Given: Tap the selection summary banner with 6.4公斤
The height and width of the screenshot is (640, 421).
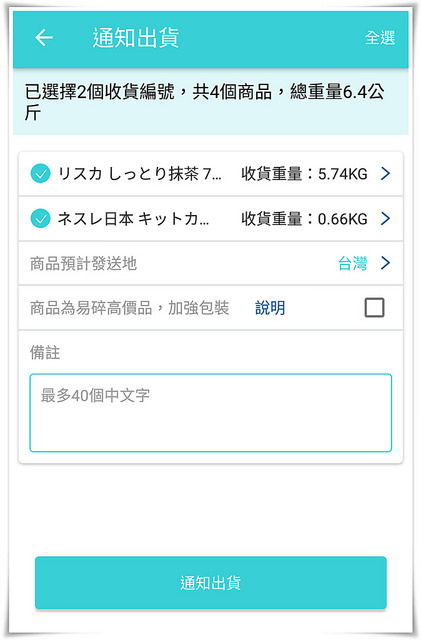Looking at the screenshot, I should point(211,102).
